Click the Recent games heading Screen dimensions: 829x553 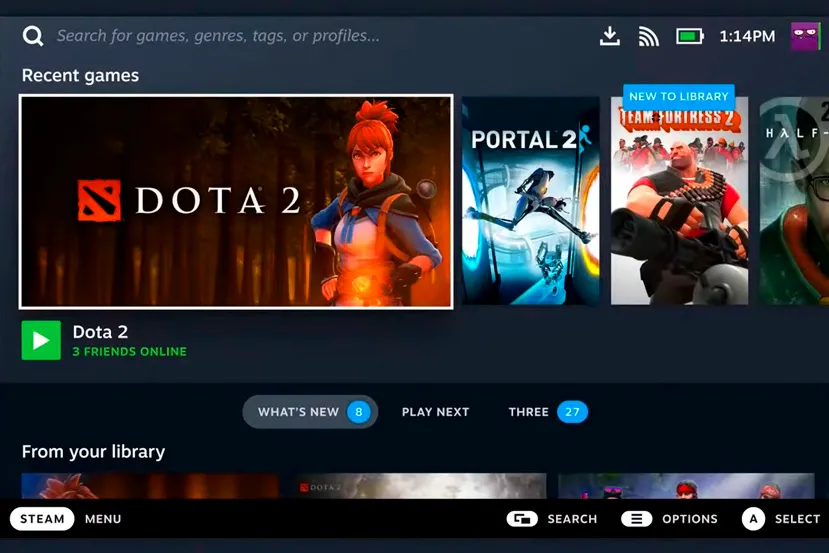(80, 76)
